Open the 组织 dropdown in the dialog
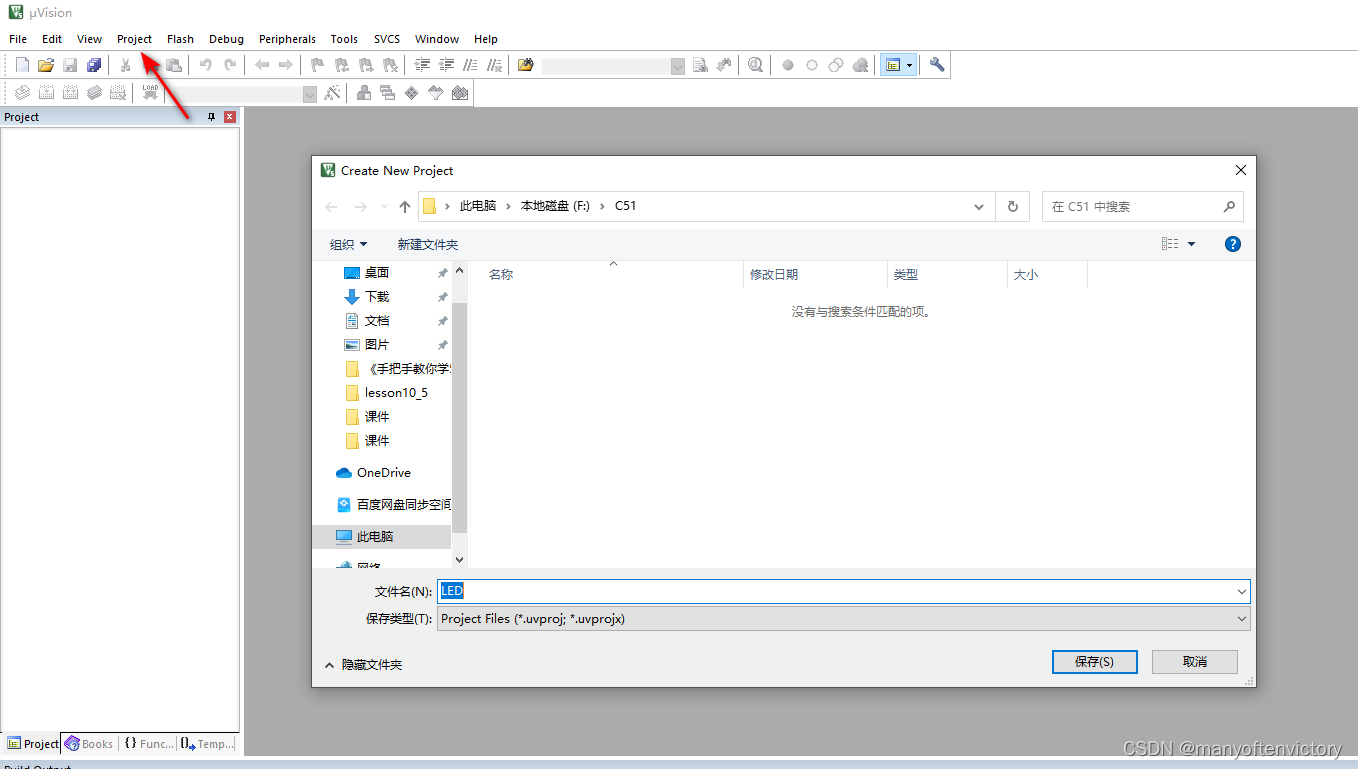This screenshot has width=1358, height=769. (x=349, y=244)
